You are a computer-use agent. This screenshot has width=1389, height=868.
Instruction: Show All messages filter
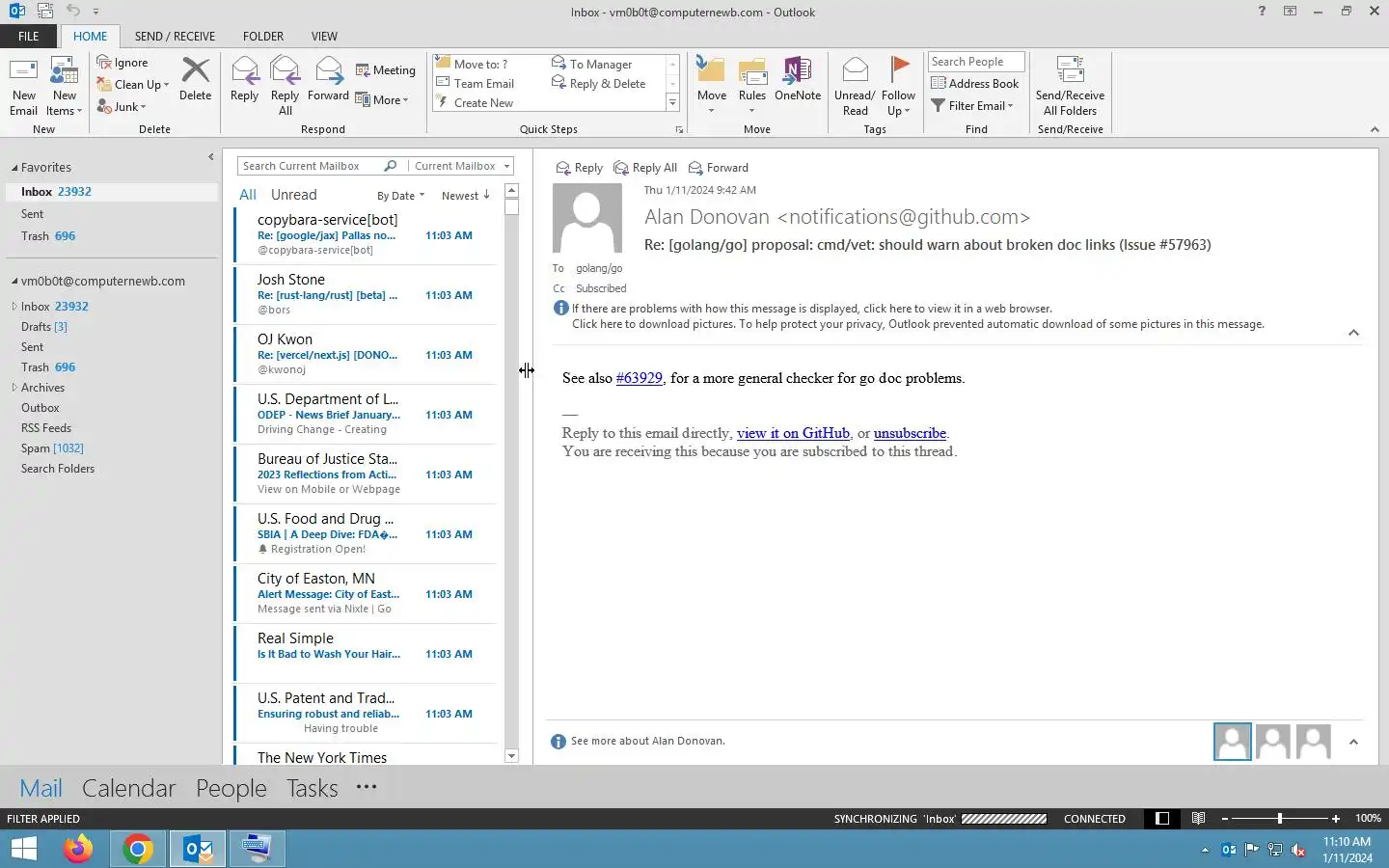coord(248,195)
